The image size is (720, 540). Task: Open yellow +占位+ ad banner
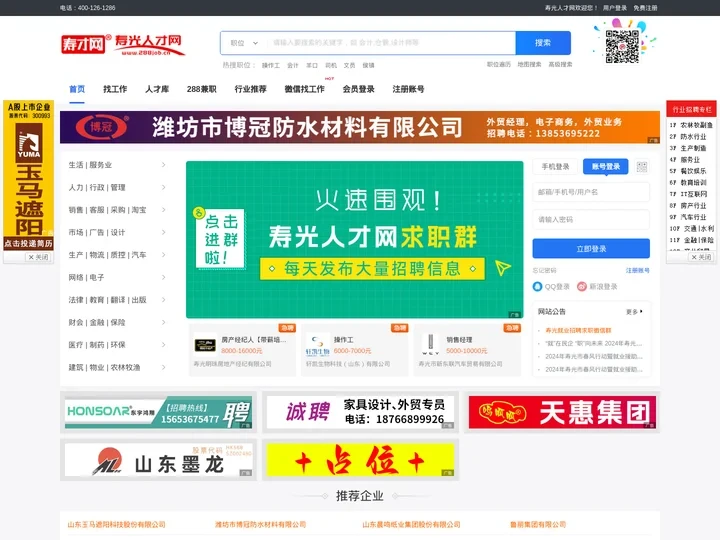coord(360,460)
